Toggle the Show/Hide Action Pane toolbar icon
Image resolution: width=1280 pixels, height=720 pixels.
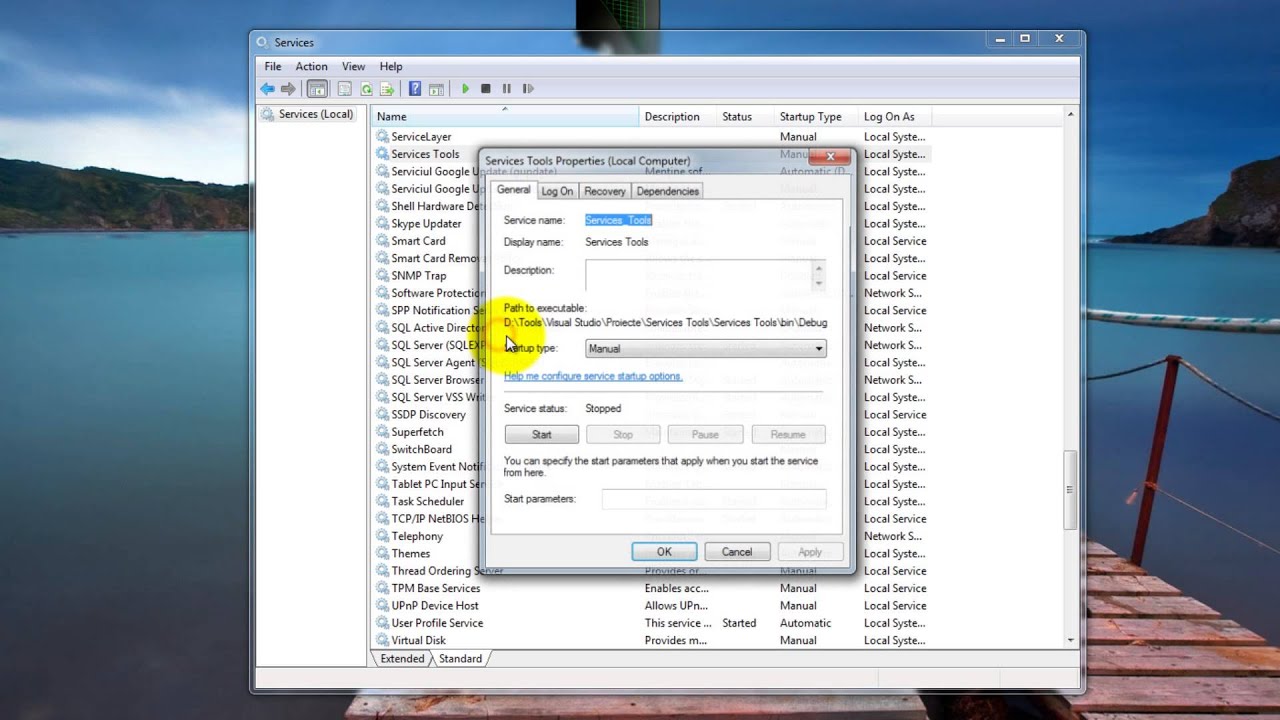pyautogui.click(x=436, y=89)
